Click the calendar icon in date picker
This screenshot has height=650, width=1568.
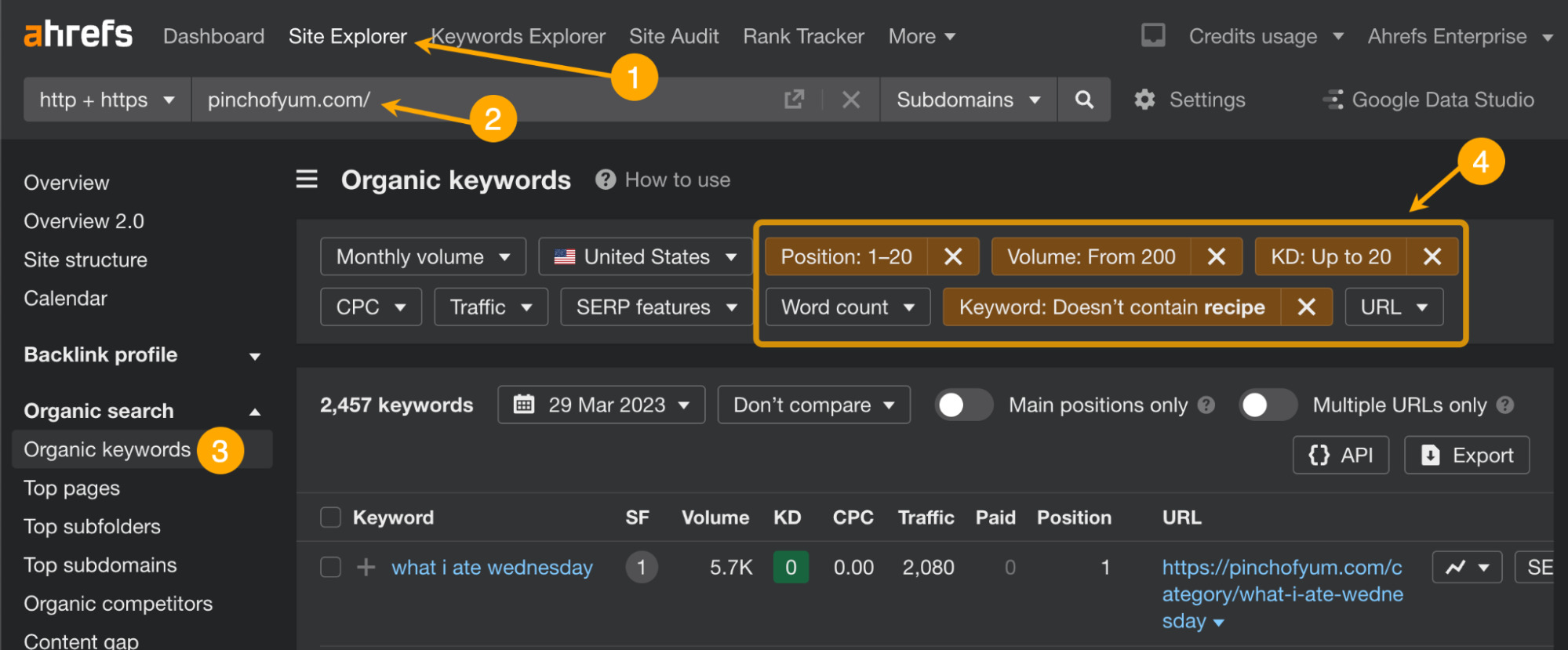pyautogui.click(x=524, y=405)
